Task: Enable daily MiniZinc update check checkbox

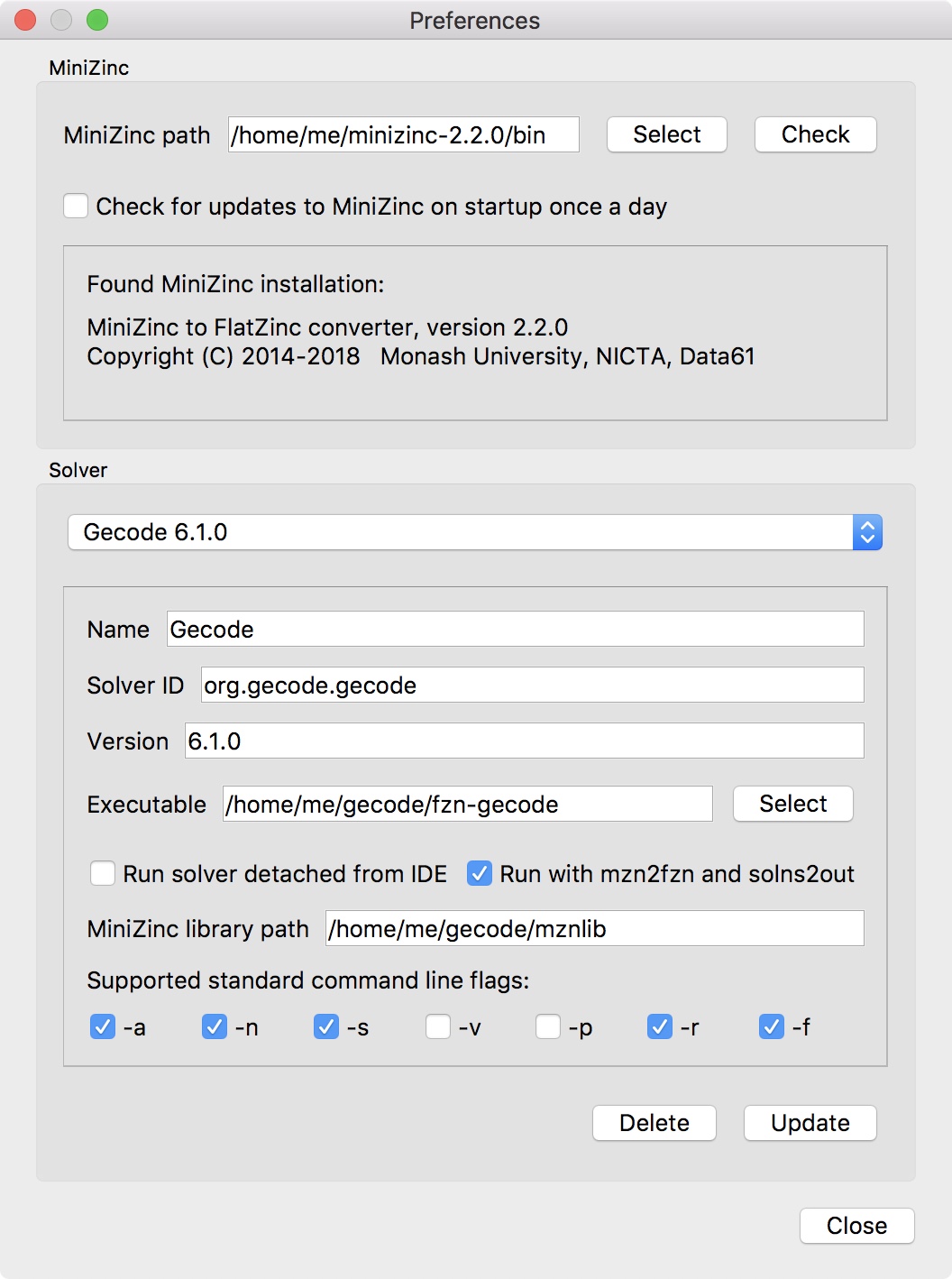Action: (76, 207)
